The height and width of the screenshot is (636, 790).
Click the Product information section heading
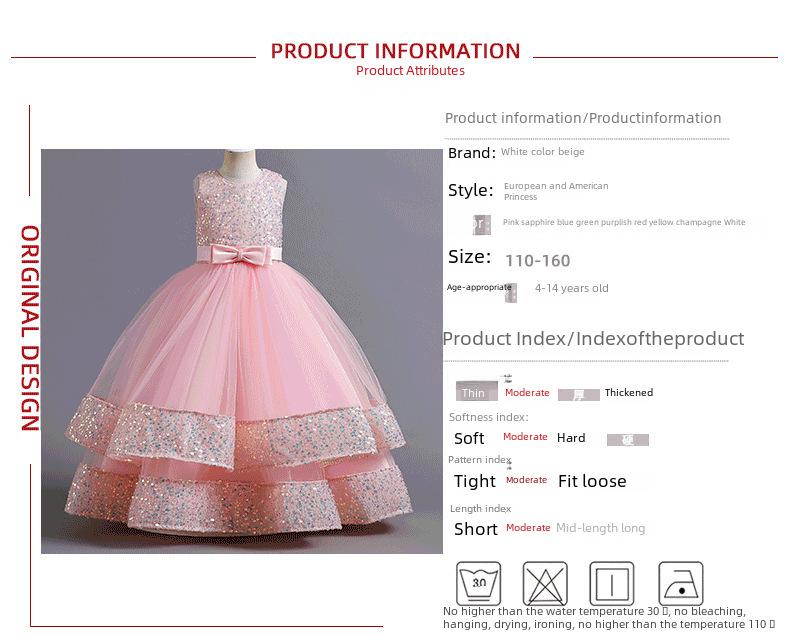coord(583,118)
